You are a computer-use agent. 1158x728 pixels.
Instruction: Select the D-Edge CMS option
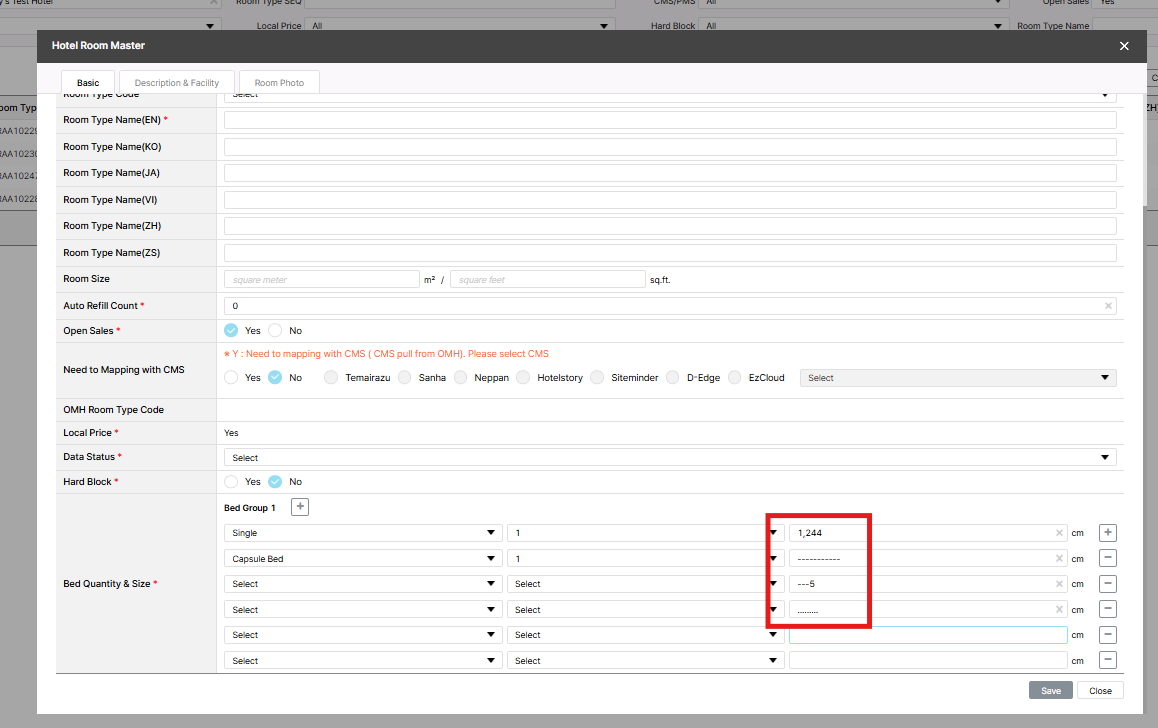pos(673,377)
